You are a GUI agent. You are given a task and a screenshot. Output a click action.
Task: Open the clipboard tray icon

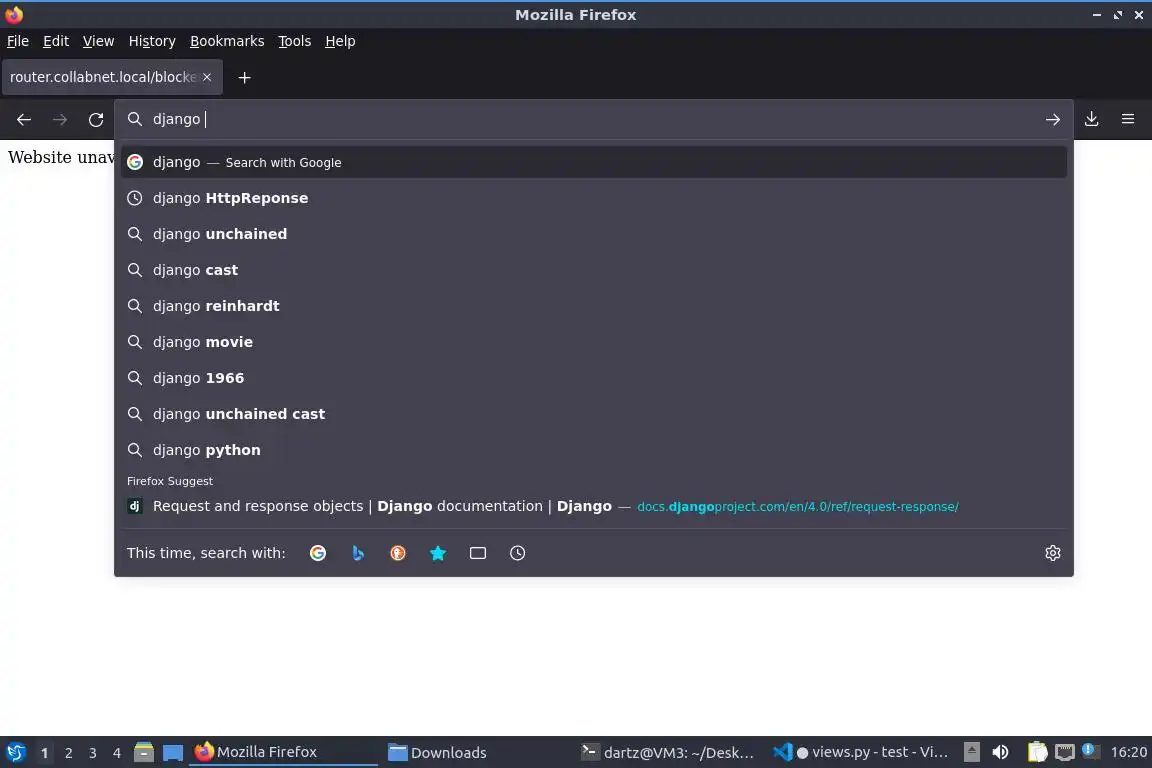(x=1037, y=752)
